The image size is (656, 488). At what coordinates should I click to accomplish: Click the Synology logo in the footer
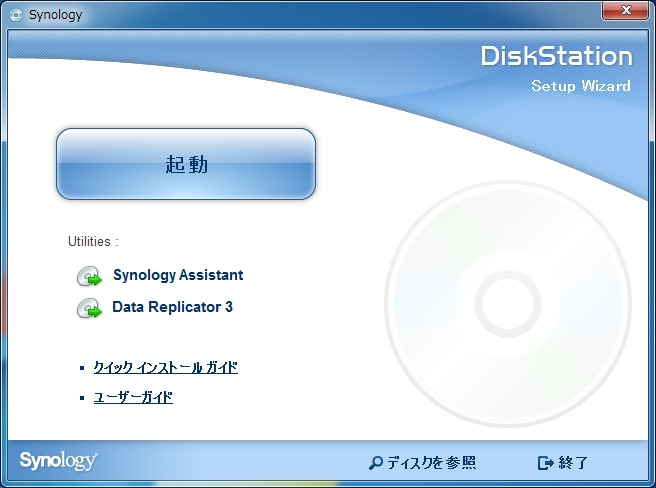click(59, 461)
